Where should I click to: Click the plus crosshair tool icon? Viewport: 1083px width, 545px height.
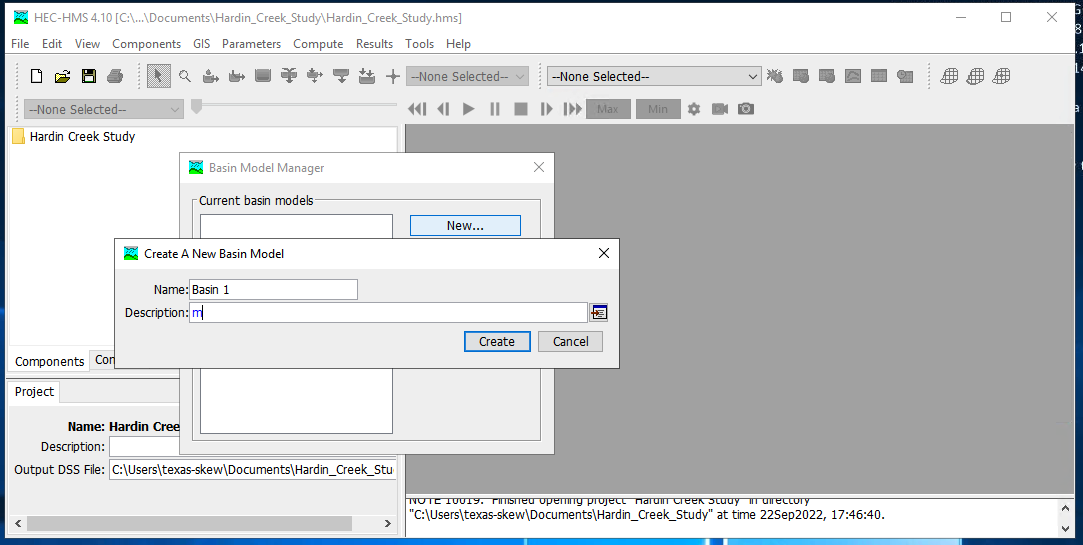[x=393, y=77]
